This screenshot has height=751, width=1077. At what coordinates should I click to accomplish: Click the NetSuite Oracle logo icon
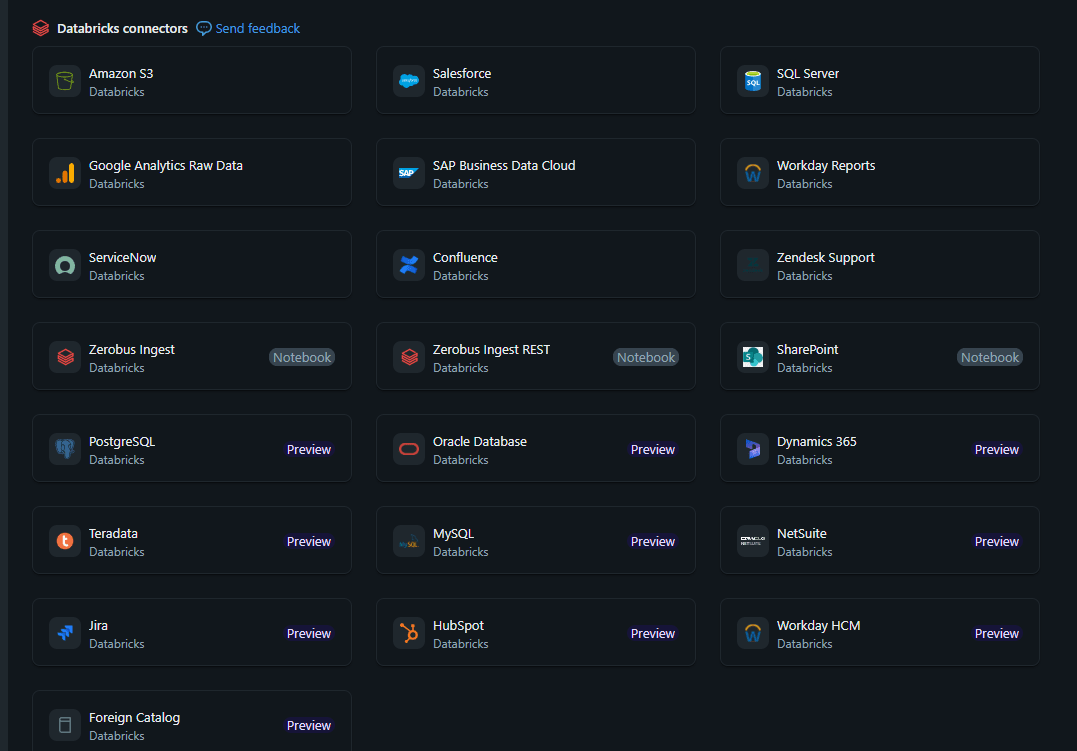coord(753,541)
